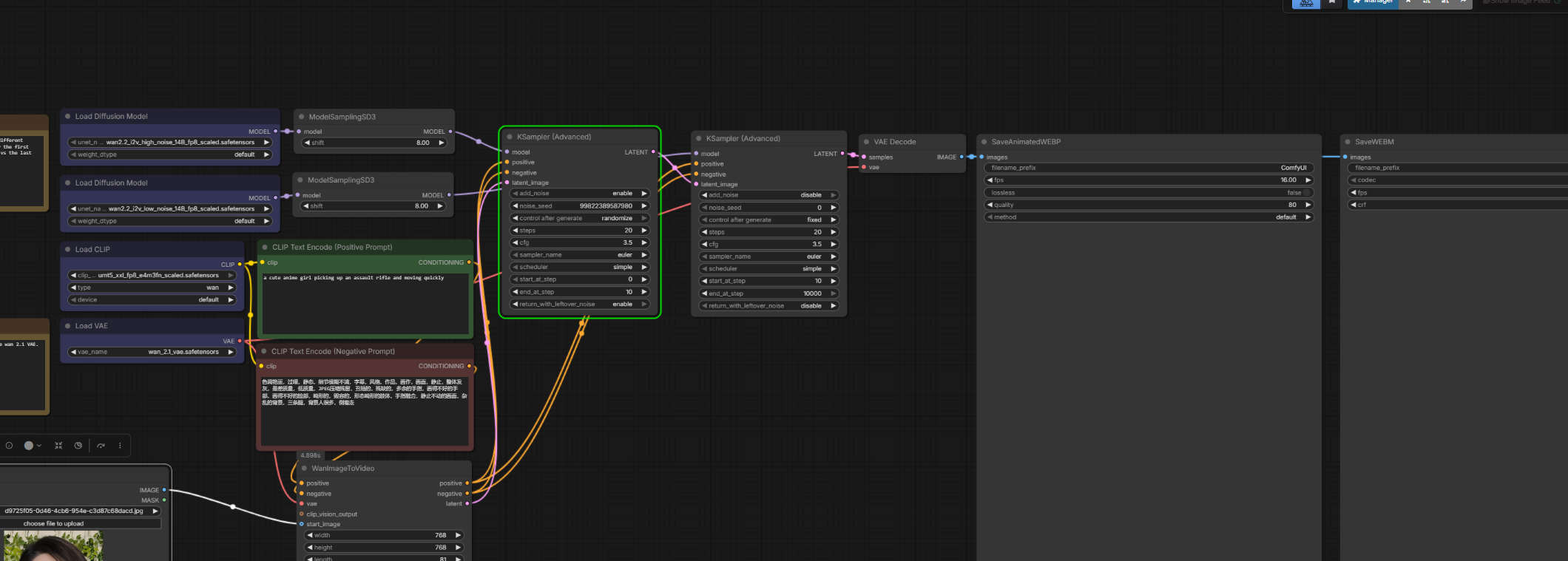Collapse the SaveWEBM node
Viewport: 1568px width, 561px height.
click(x=1348, y=142)
